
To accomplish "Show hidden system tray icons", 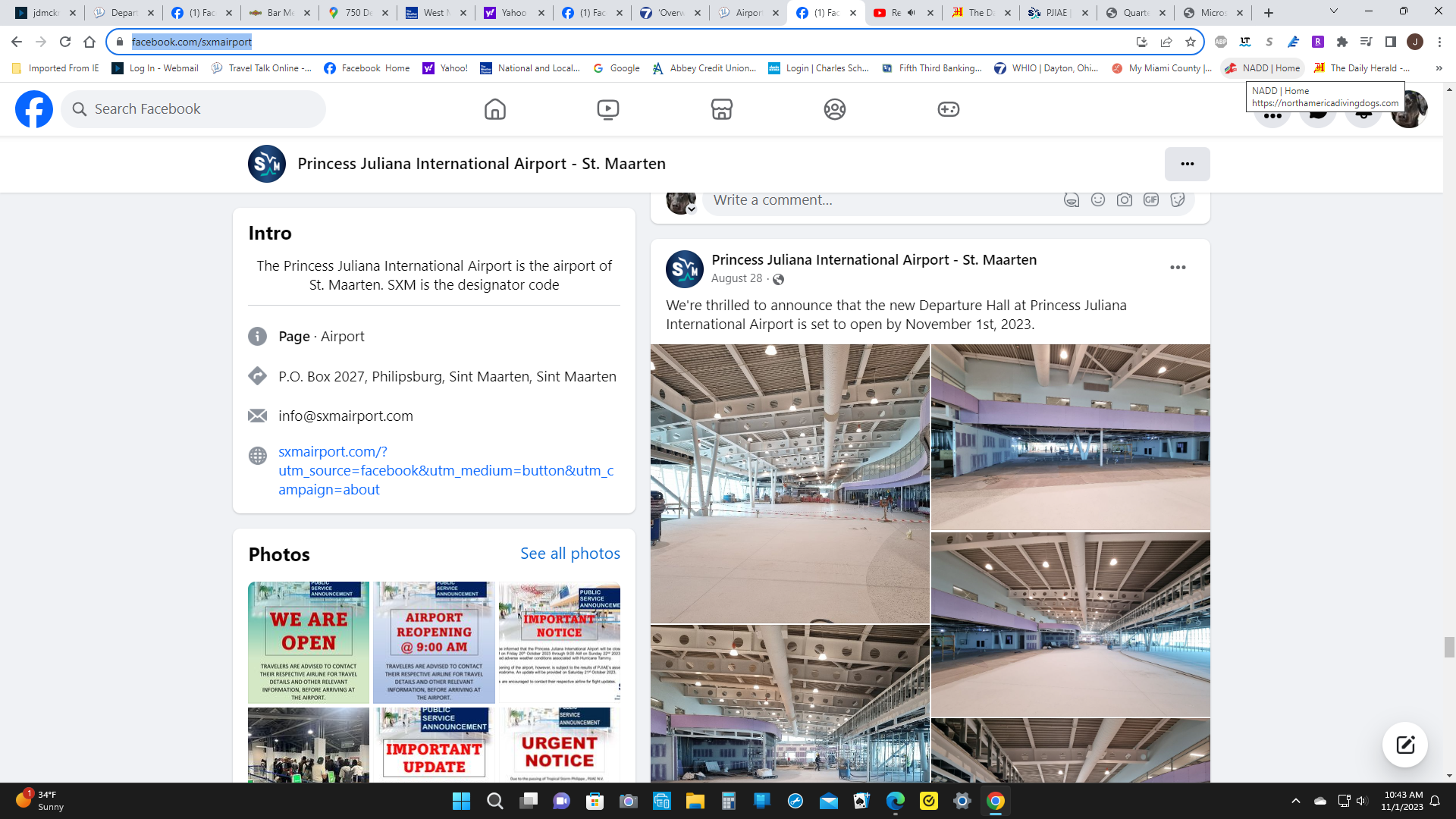I will coord(1295,801).
